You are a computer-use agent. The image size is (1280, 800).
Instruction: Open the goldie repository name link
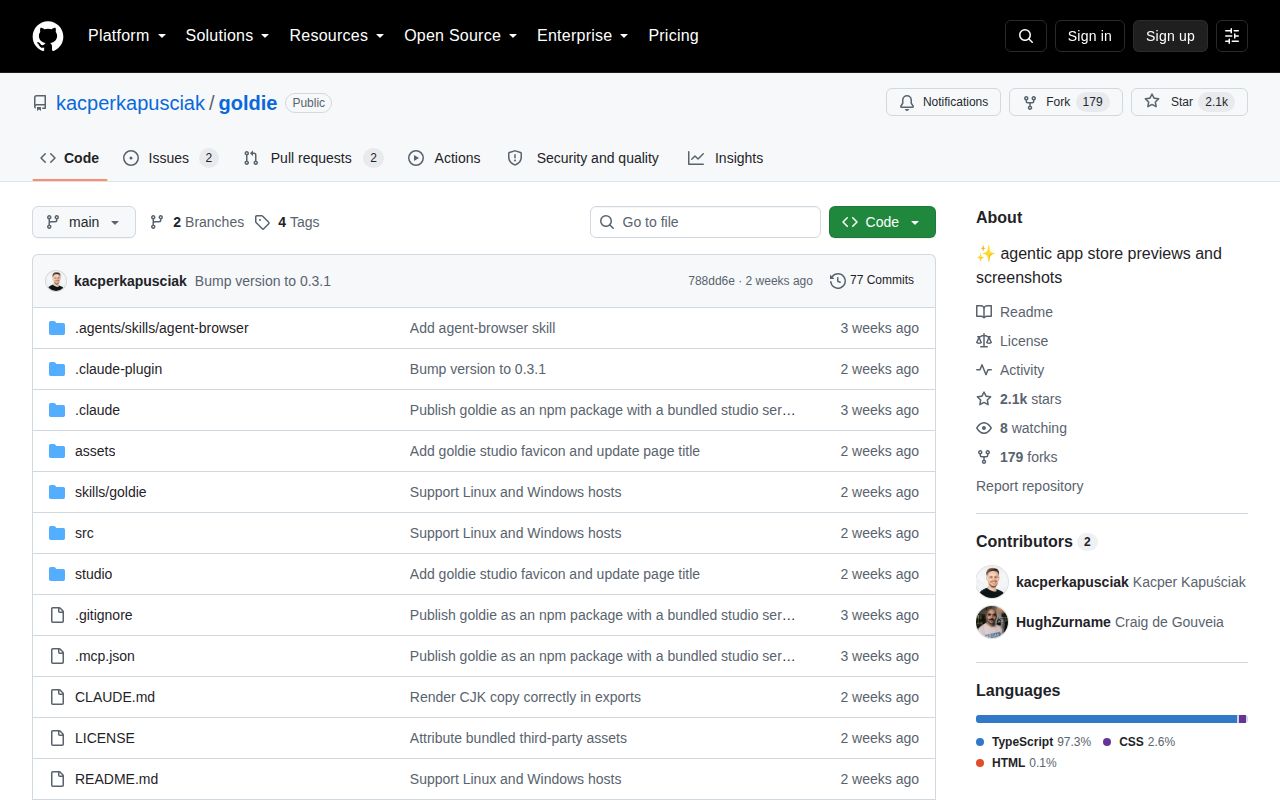click(x=248, y=103)
